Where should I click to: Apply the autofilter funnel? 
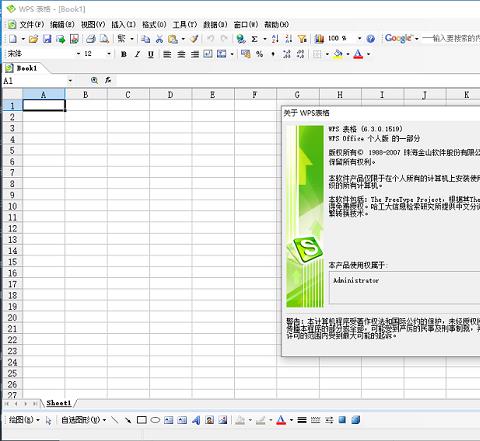[302, 39]
